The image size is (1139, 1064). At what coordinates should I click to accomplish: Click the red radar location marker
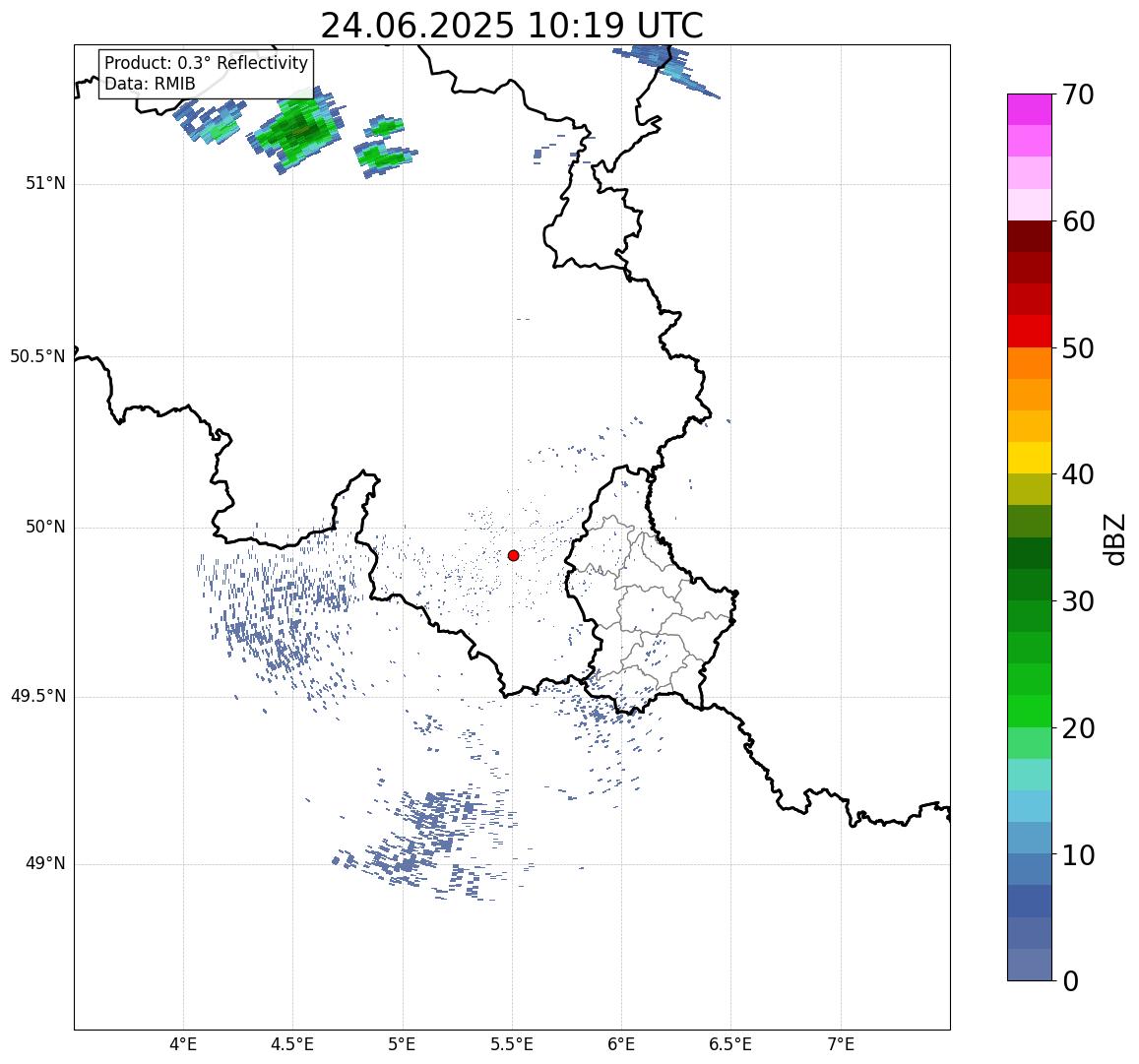coord(513,555)
